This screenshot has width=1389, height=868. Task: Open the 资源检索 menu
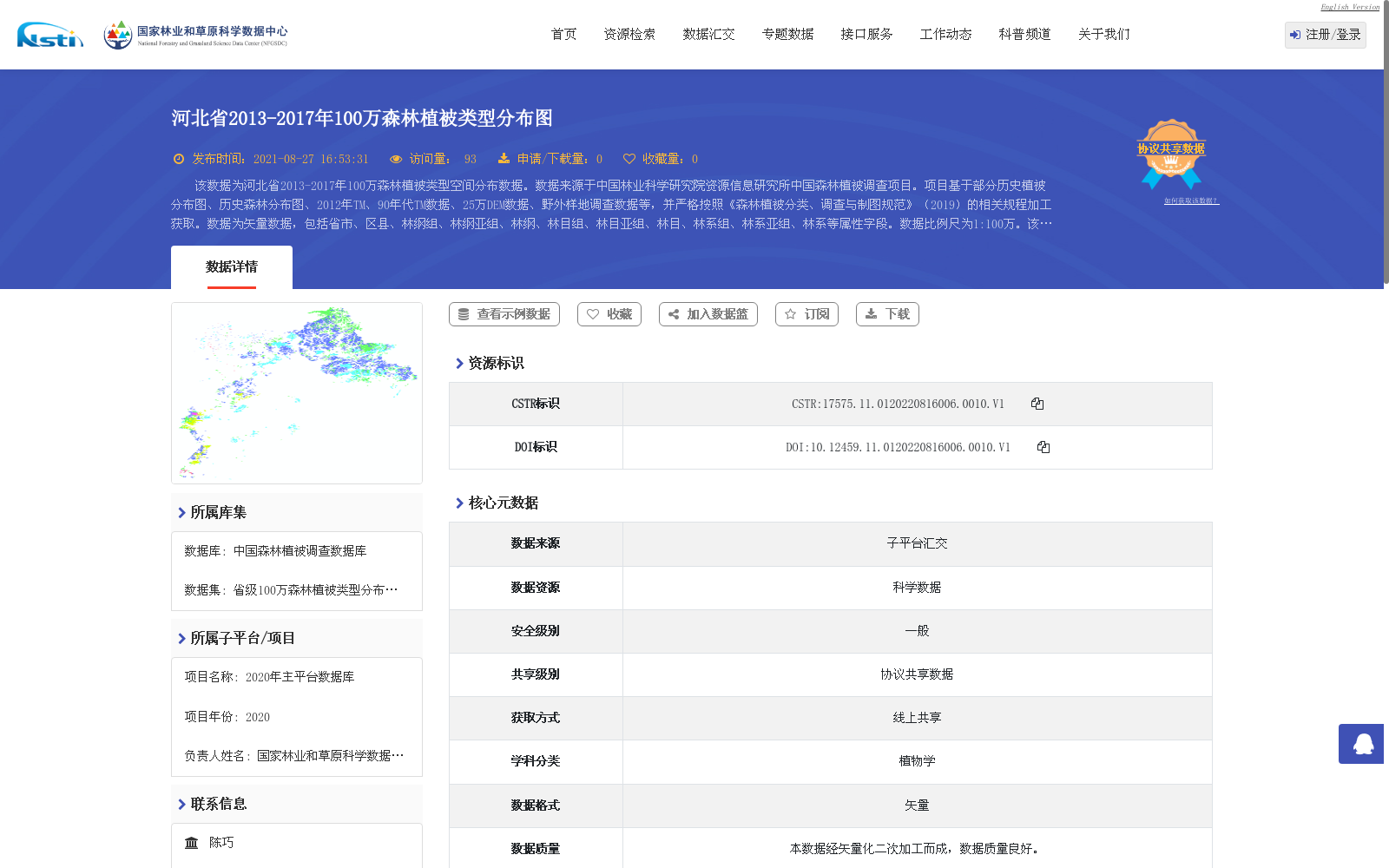pyautogui.click(x=630, y=35)
